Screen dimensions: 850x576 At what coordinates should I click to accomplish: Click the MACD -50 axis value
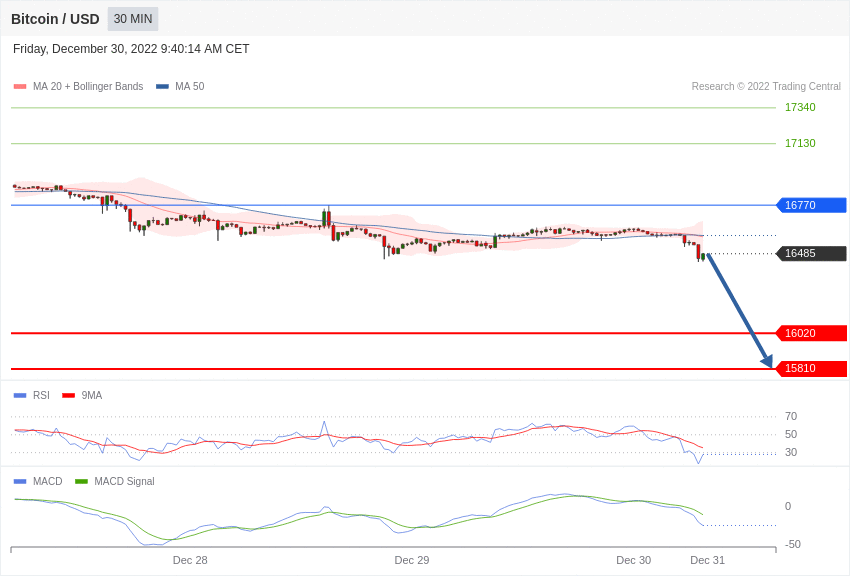[x=793, y=544]
